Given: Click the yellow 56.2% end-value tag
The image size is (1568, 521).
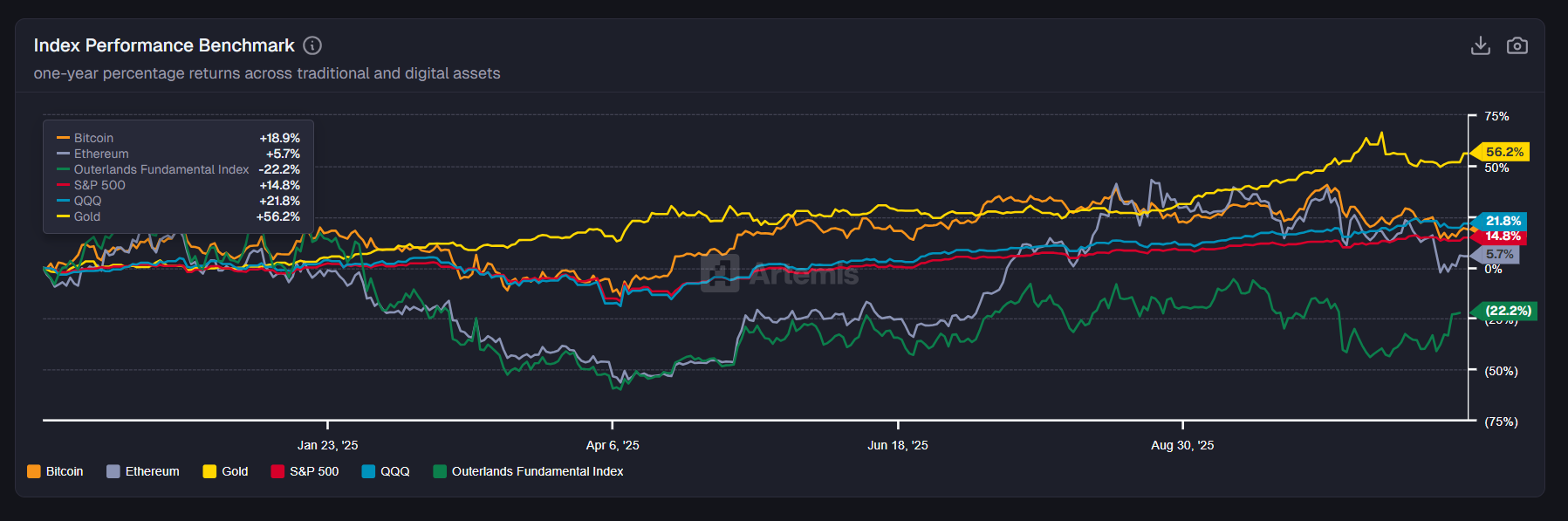Looking at the screenshot, I should (1503, 152).
